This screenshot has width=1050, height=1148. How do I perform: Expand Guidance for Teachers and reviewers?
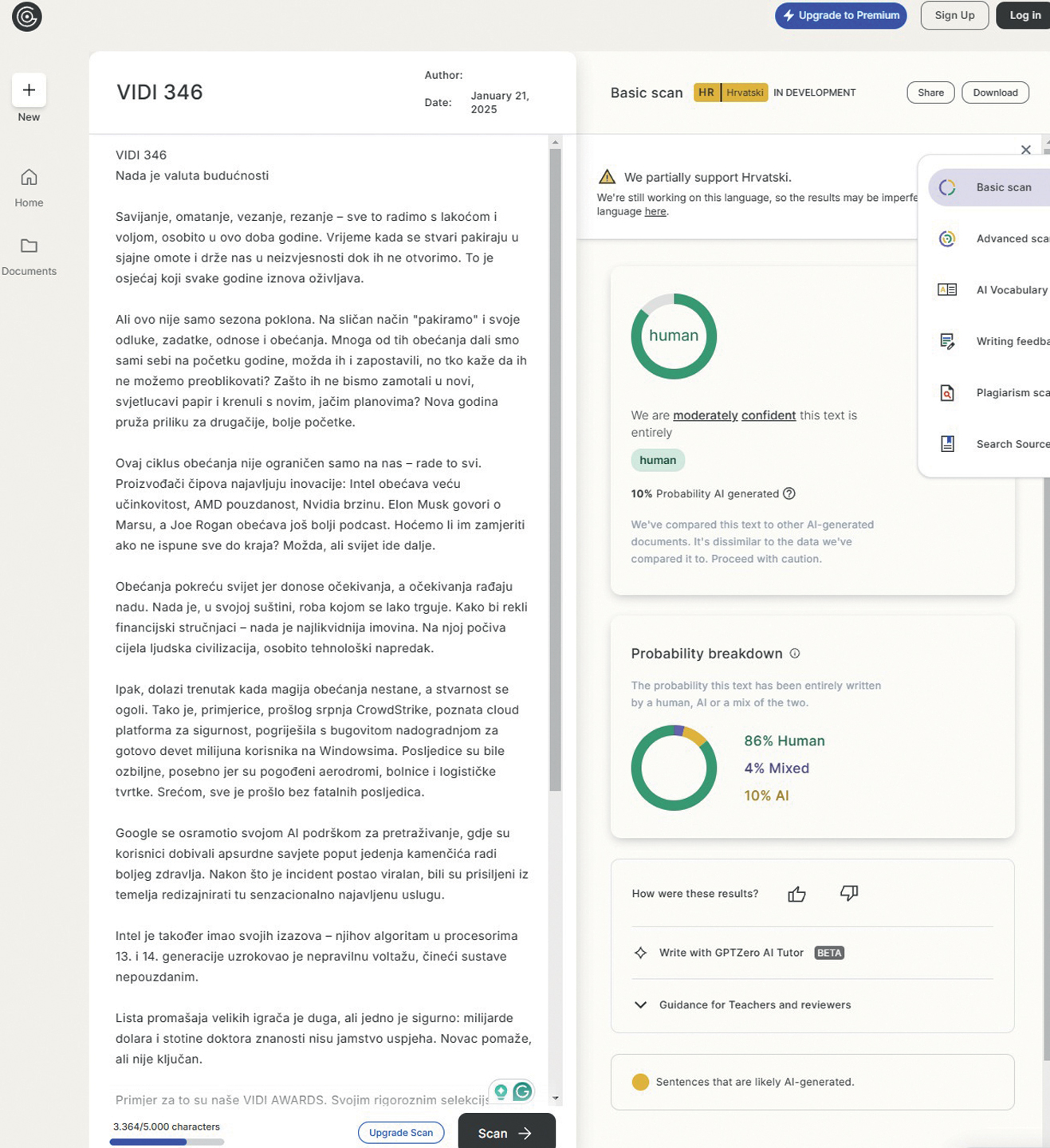[x=742, y=1005]
